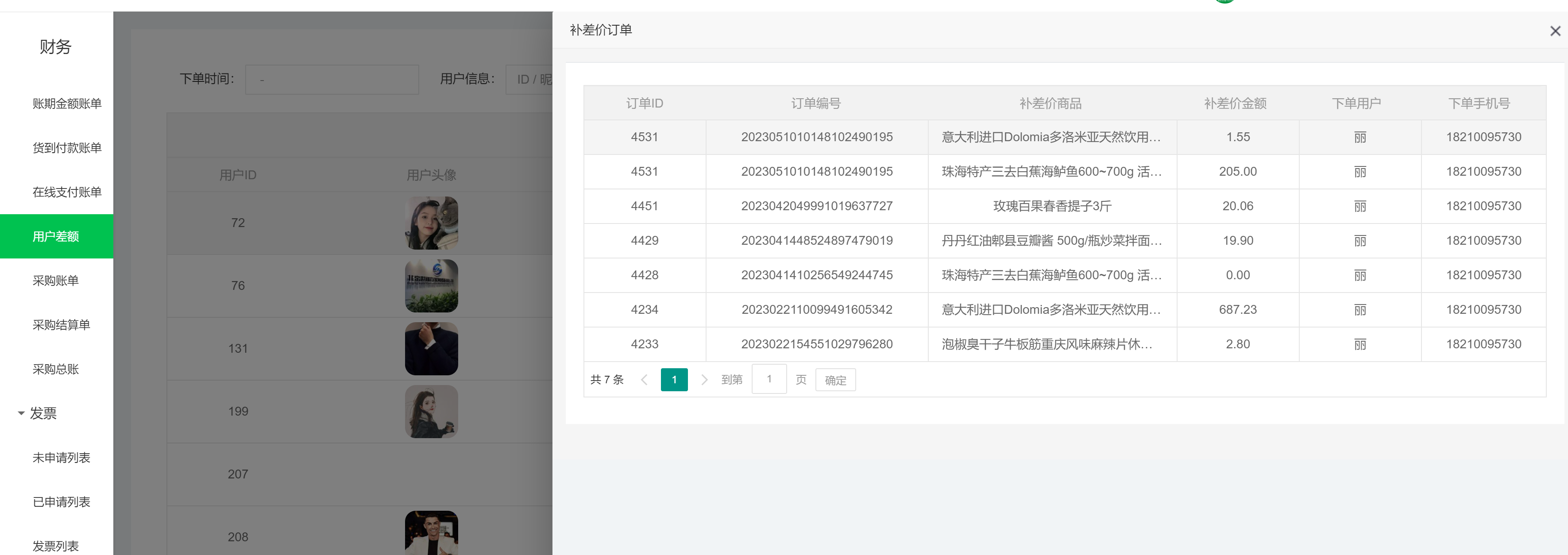Screen dimensions: 1568x555
Task: Select page 1 in pagination
Action: tap(674, 380)
